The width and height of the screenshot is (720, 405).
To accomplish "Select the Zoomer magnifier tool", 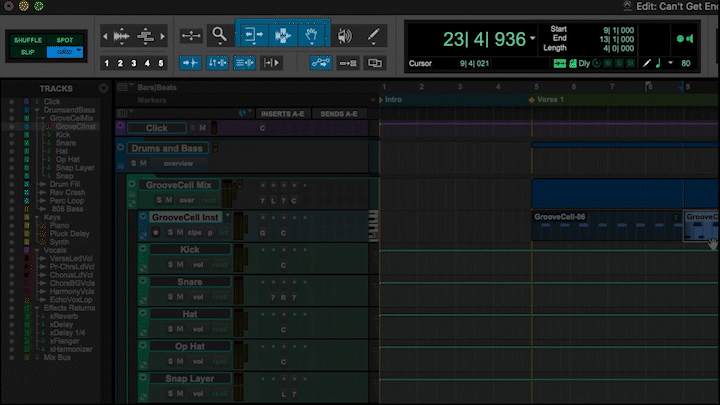I will 219,35.
